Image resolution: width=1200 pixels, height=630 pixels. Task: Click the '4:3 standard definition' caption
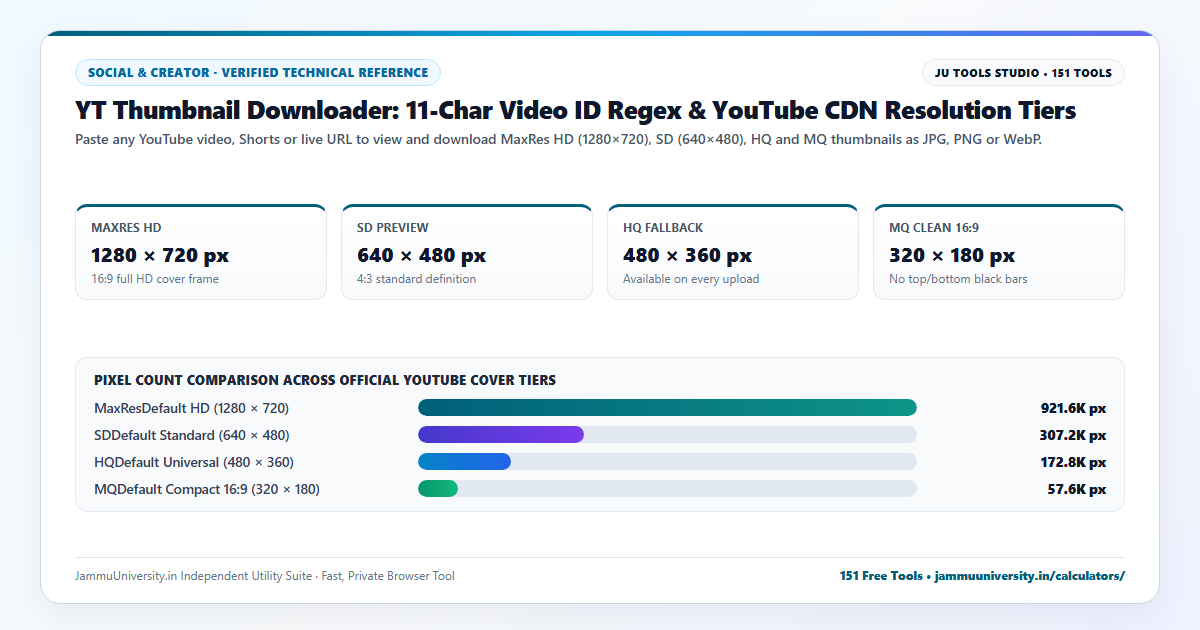(416, 279)
